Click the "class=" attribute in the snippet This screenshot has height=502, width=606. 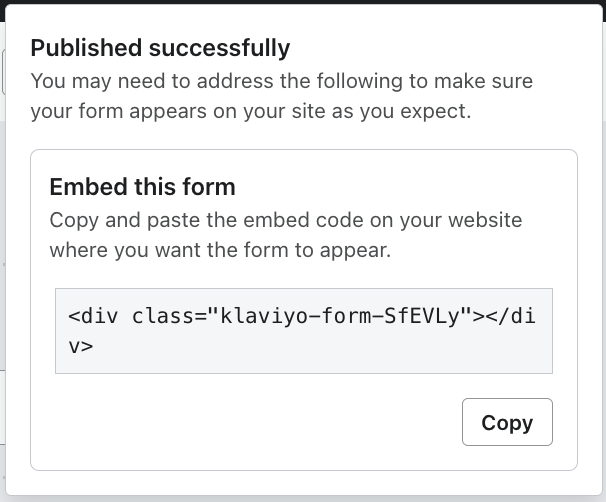(166, 317)
